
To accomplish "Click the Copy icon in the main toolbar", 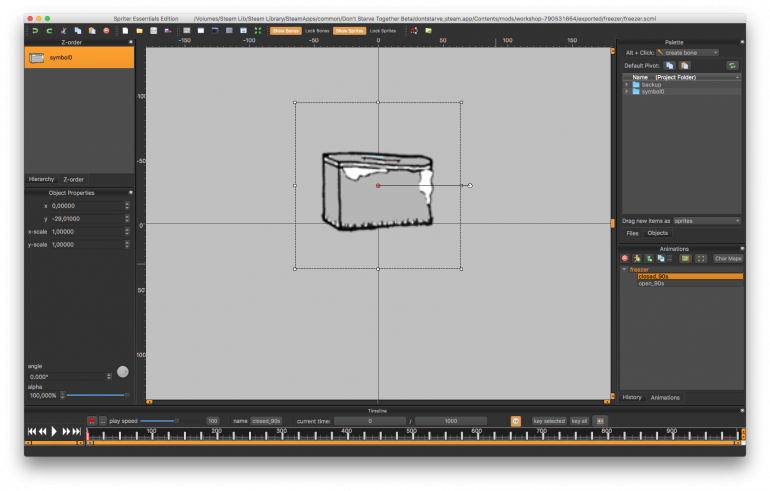I will tap(78, 30).
